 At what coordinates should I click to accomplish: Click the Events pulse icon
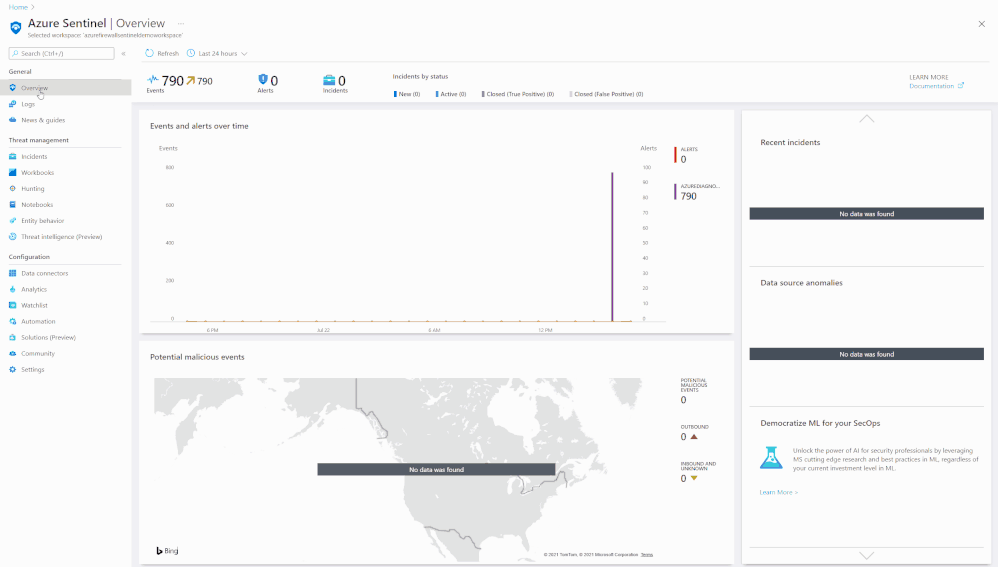[153, 80]
